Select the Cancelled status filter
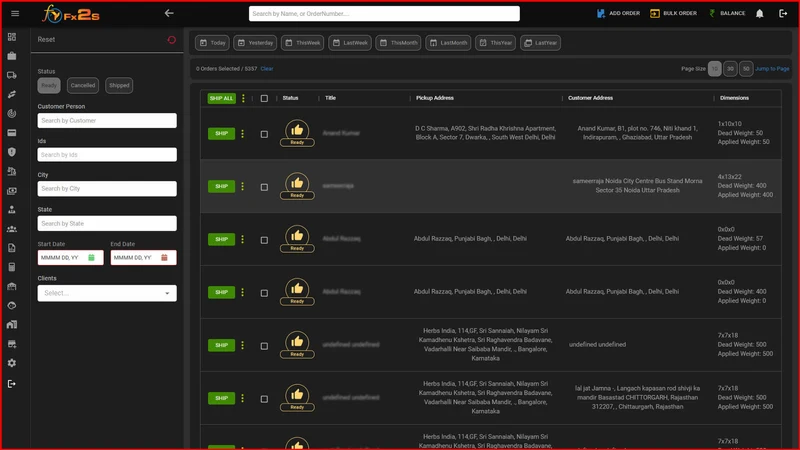This screenshot has width=800, height=450. coord(83,85)
